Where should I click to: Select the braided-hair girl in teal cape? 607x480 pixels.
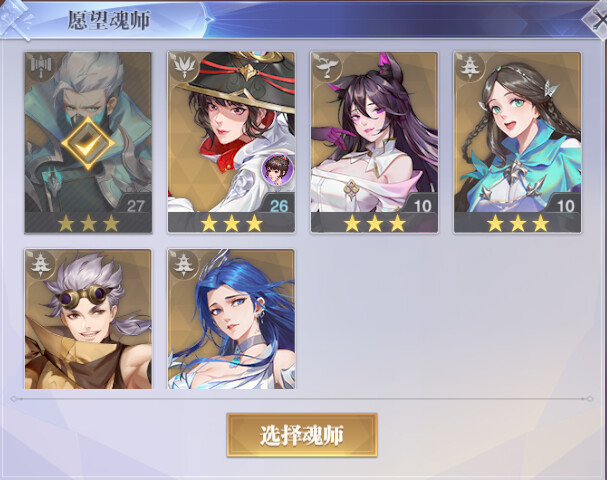[518, 142]
